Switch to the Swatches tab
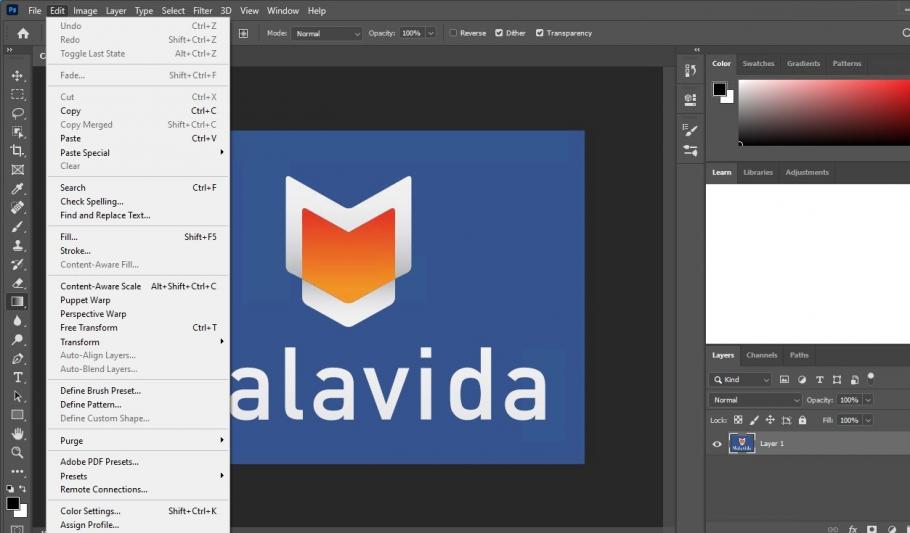Screen dimensions: 910x533 758,63
